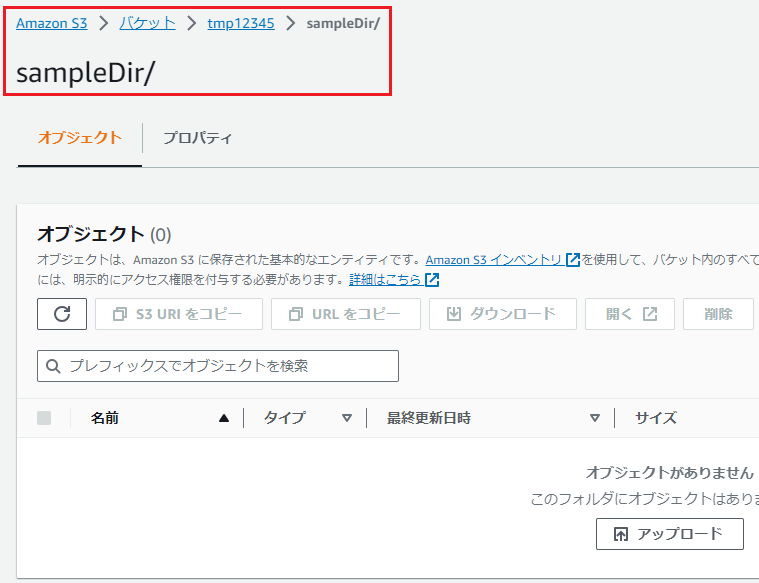Click the 開く button

(630, 314)
